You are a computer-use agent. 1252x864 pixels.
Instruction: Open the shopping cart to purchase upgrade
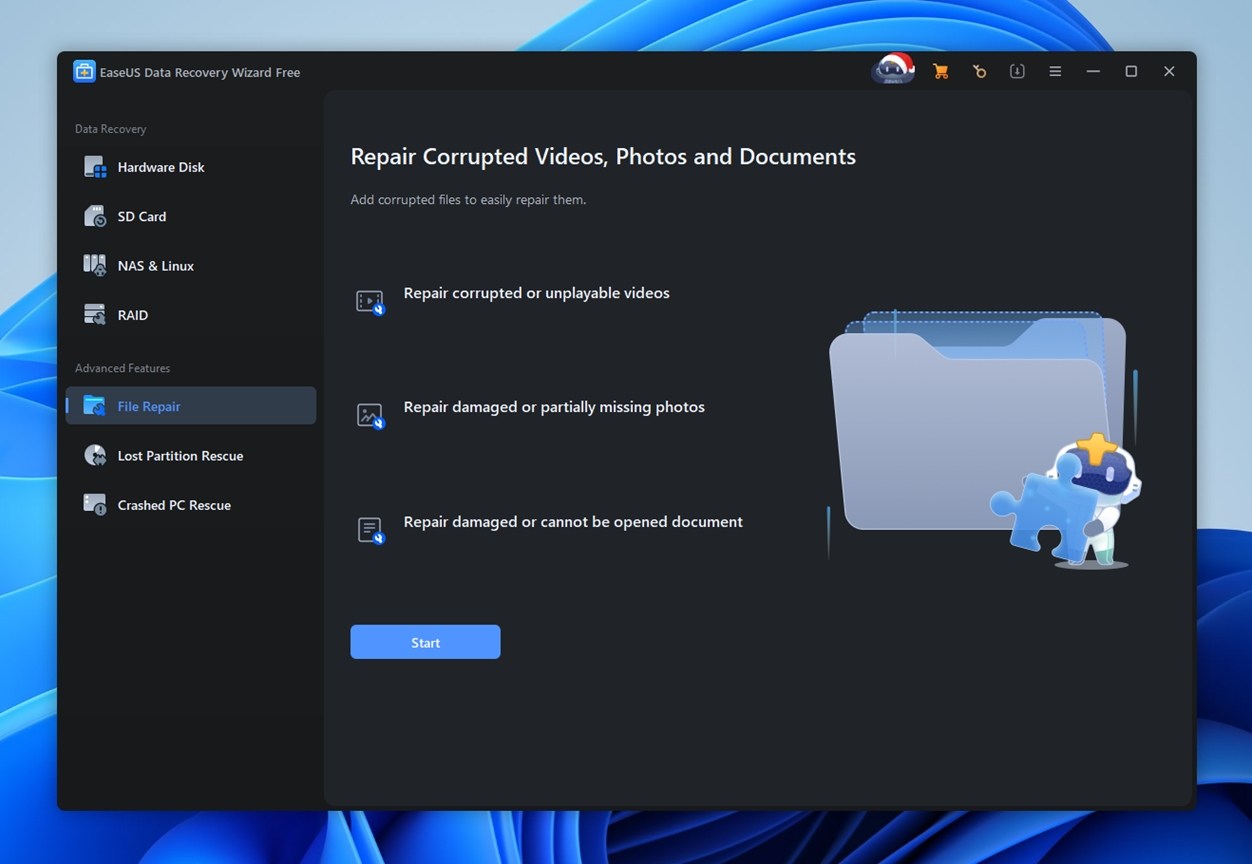[x=940, y=71]
